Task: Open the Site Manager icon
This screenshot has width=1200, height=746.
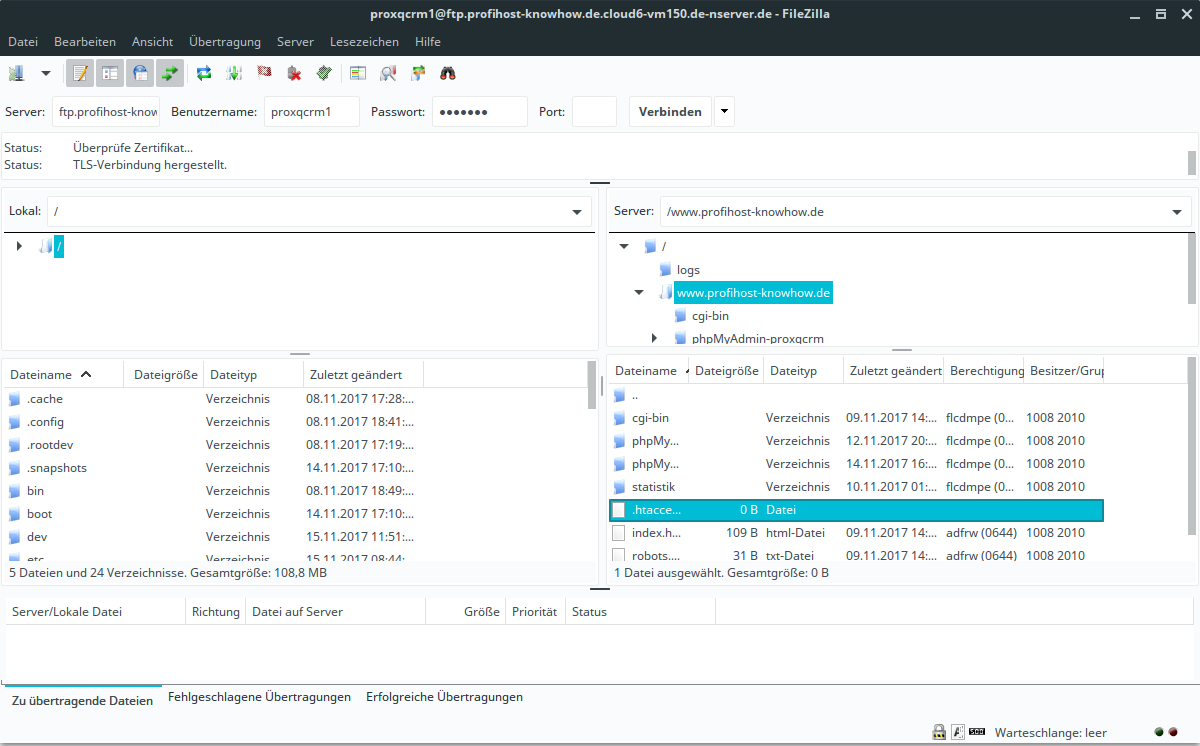Action: pyautogui.click(x=17, y=73)
